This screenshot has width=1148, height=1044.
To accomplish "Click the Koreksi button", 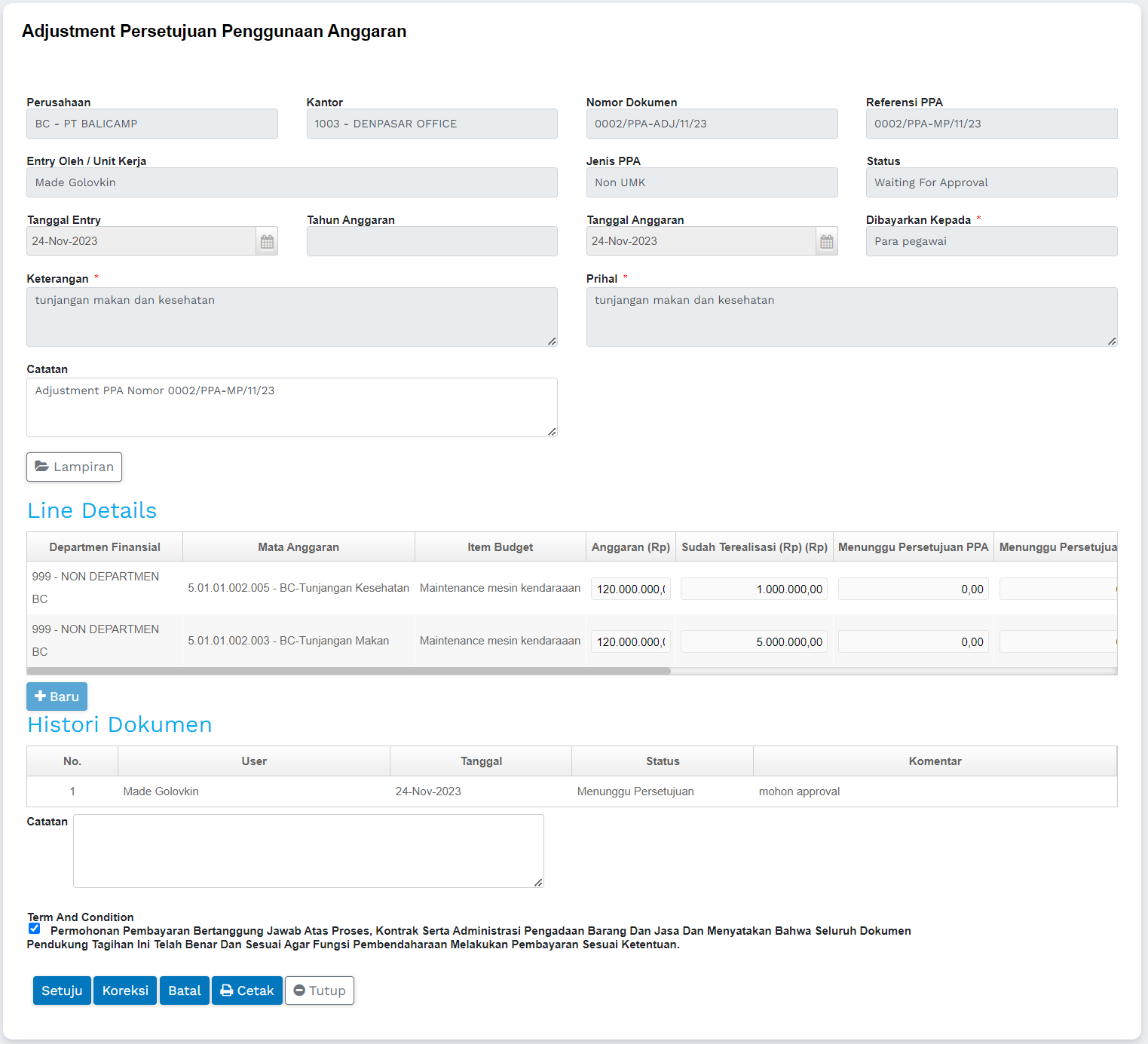I will [x=125, y=990].
